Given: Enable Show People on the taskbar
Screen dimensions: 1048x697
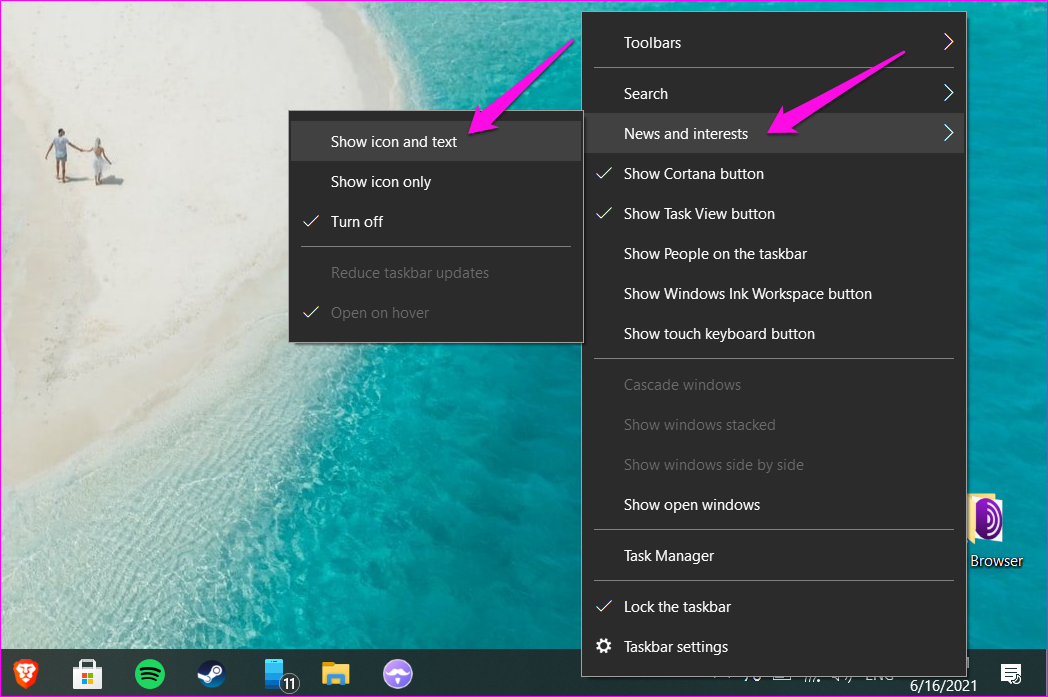Looking at the screenshot, I should [715, 253].
